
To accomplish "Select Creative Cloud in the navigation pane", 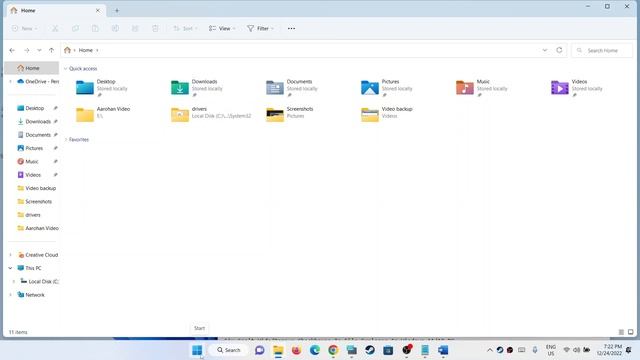I will (x=38, y=255).
